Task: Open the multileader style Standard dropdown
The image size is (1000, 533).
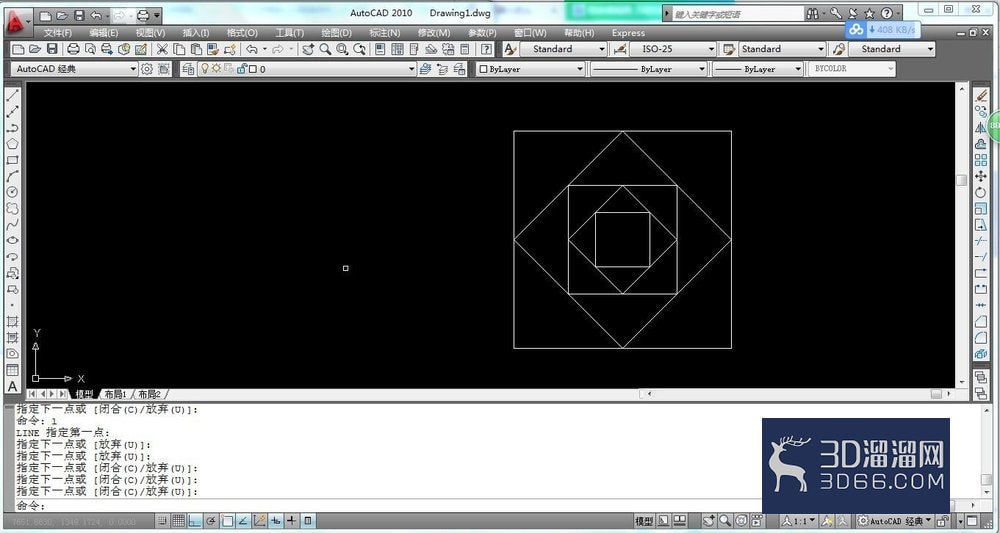Action: [x=892, y=49]
